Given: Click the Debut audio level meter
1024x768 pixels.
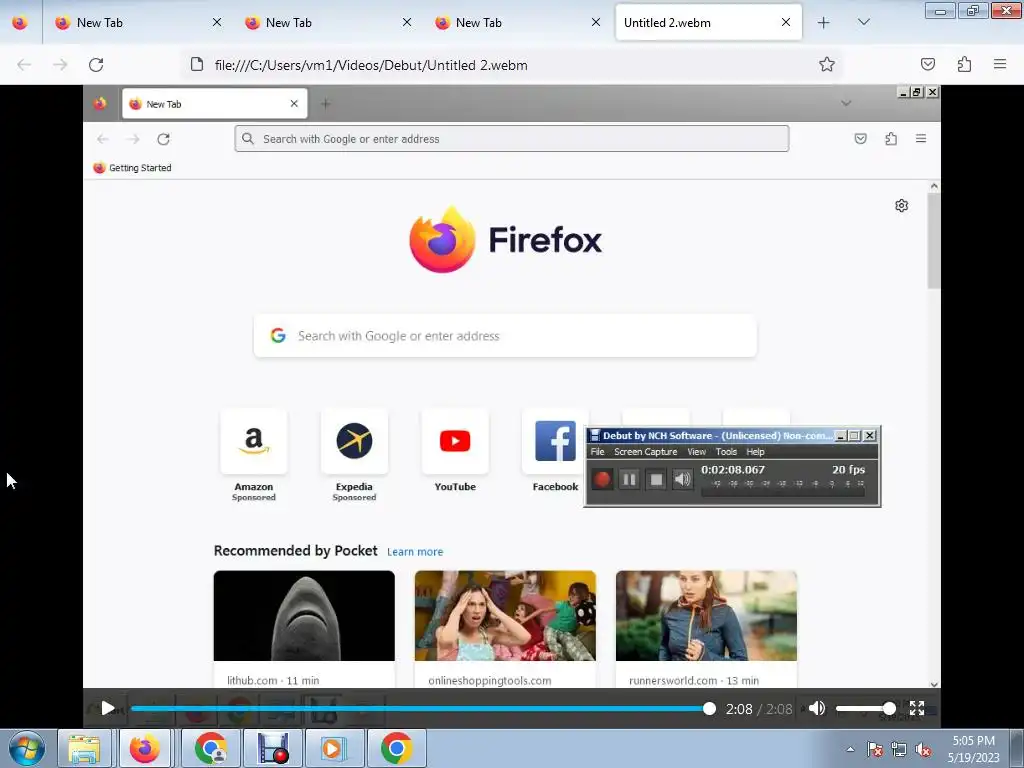Looking at the screenshot, I should tap(784, 488).
